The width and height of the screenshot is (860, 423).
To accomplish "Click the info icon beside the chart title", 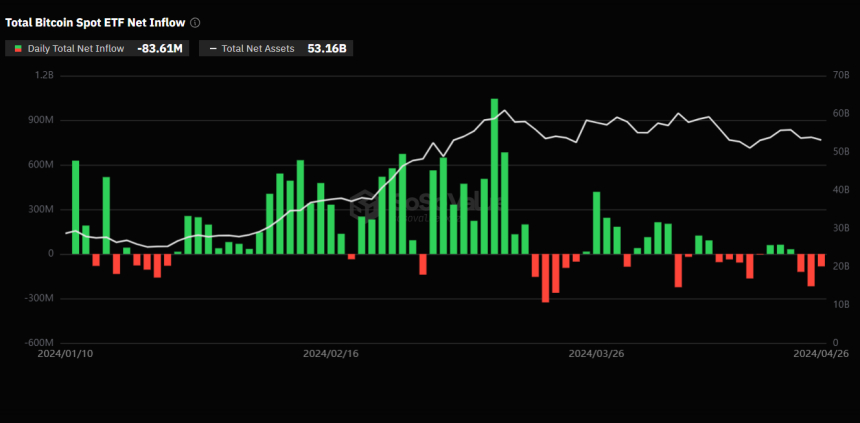I will click(x=195, y=22).
